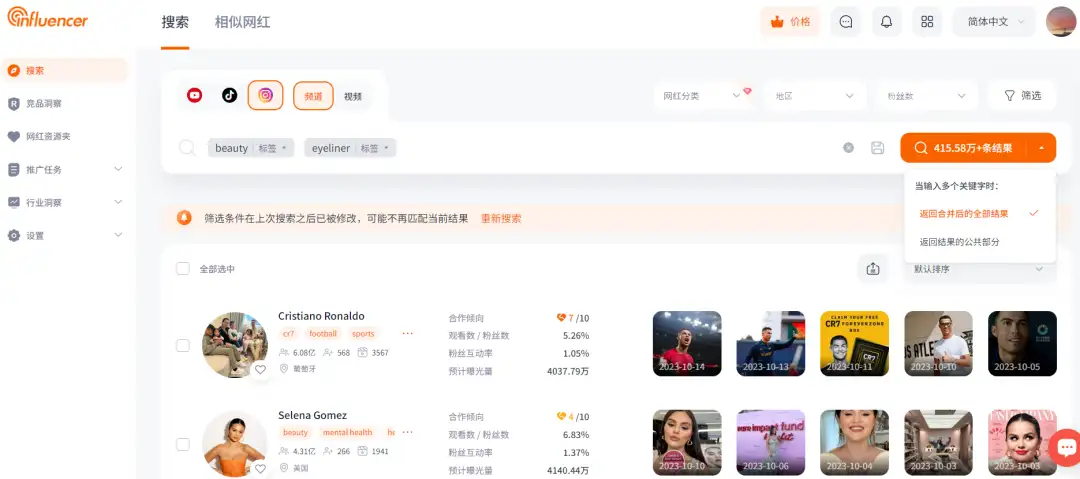The image size is (1080, 479).
Task: Clear search tags with the X icon
Action: point(849,147)
